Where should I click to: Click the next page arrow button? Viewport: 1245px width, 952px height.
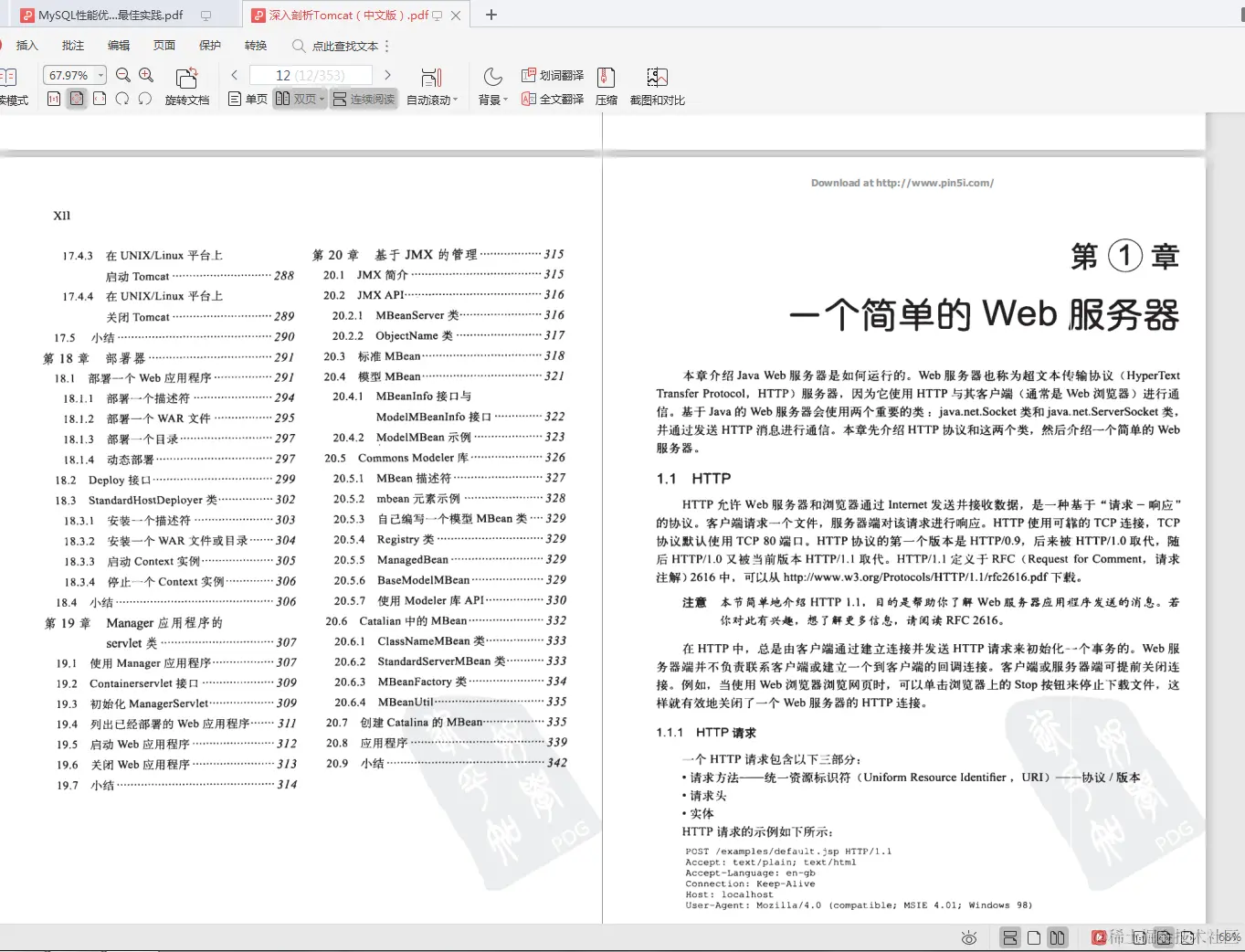tap(386, 75)
